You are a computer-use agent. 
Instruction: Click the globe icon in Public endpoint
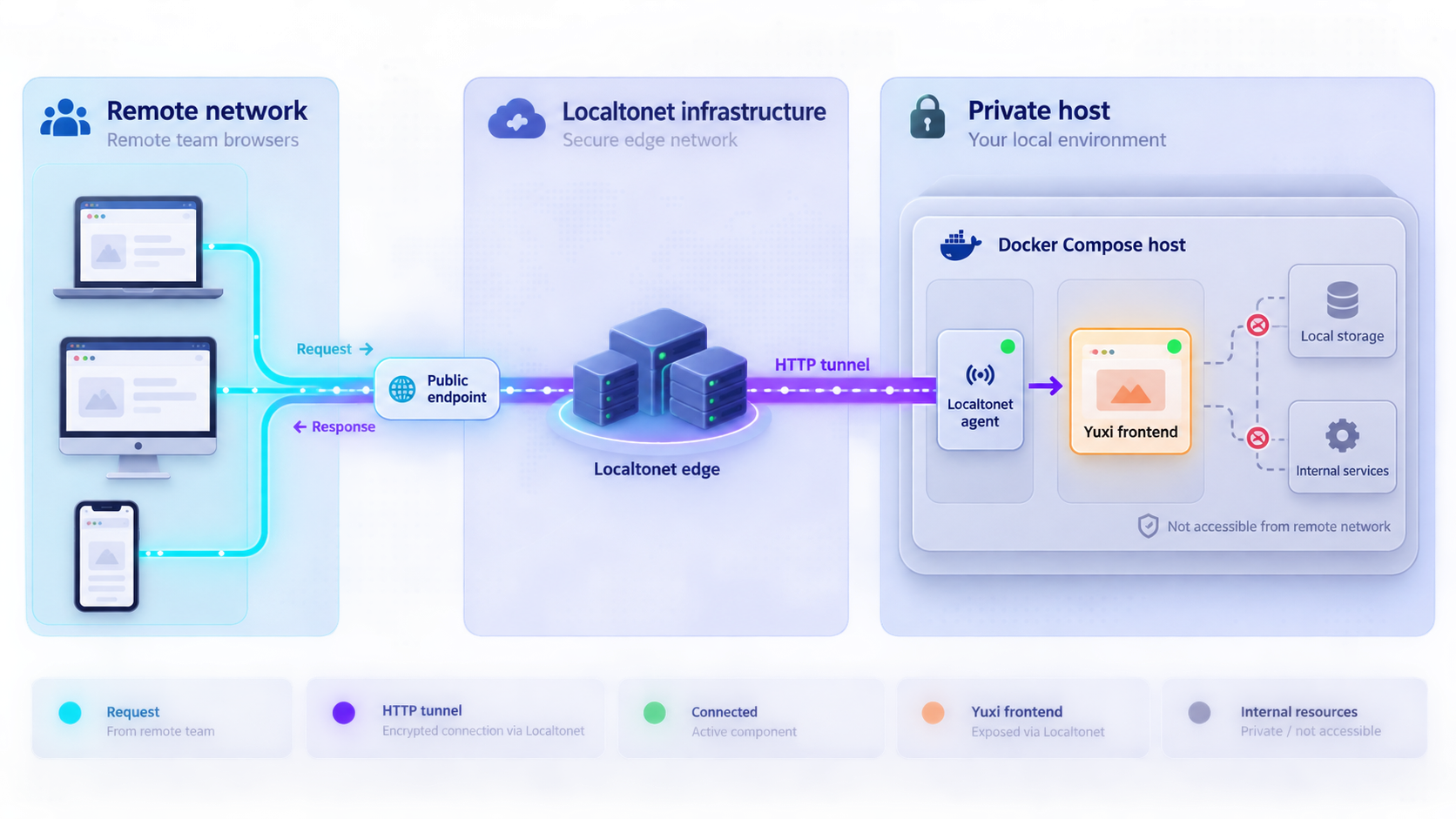tap(402, 389)
